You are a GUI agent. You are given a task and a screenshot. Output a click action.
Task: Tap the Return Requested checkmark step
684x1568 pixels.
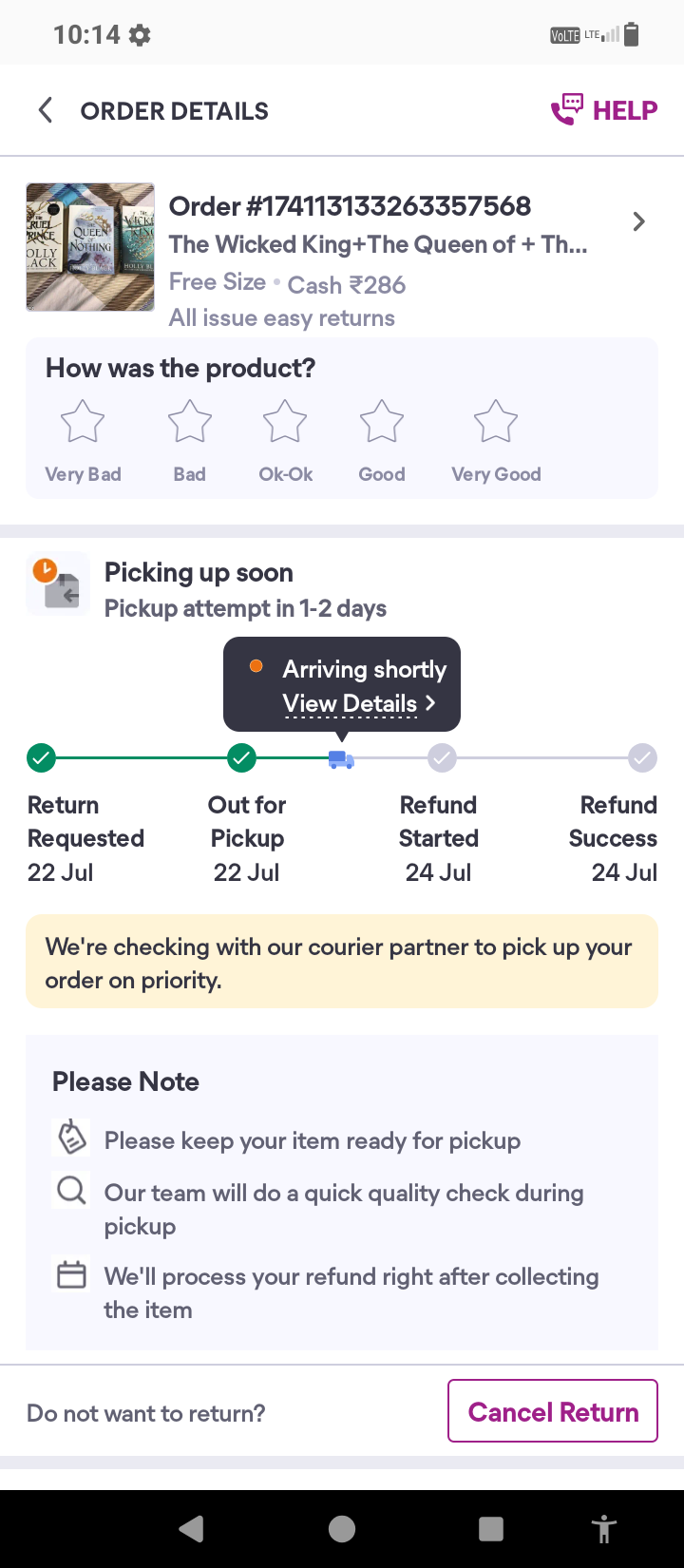[x=41, y=758]
